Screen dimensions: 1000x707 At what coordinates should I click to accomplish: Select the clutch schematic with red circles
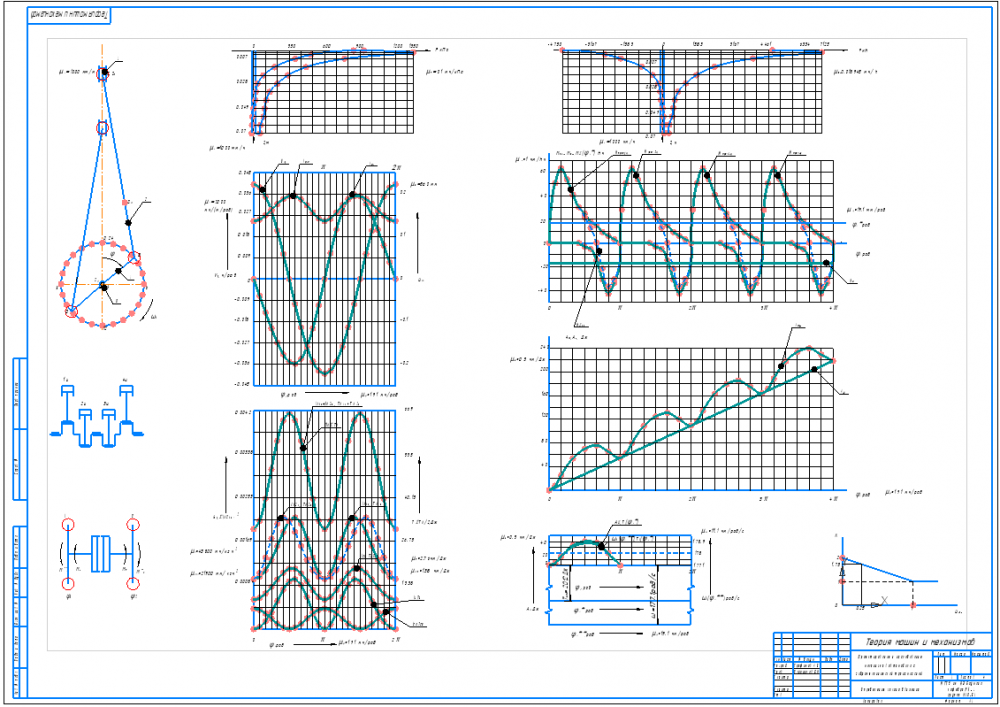pos(98,553)
